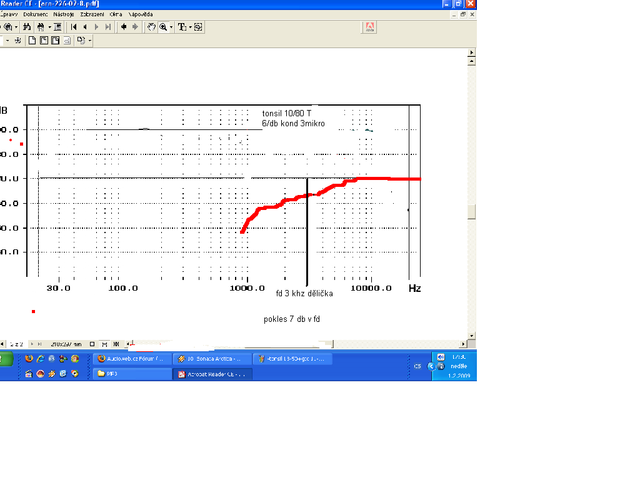Click the greyed reflow page icon
Image resolution: width=640 pixels, height=480 pixels.
click(x=67, y=40)
